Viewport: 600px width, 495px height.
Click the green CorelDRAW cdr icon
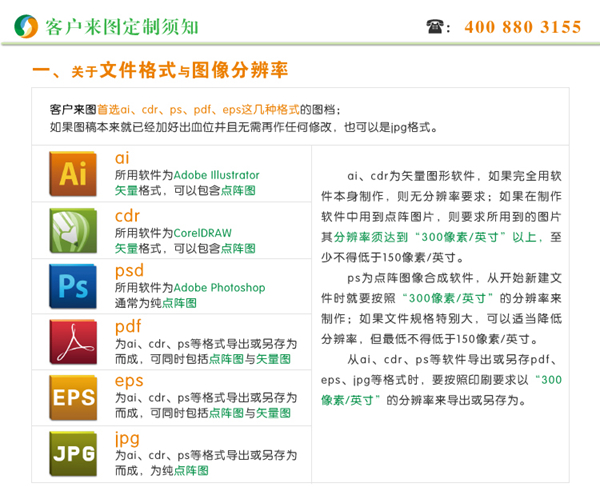72,229
